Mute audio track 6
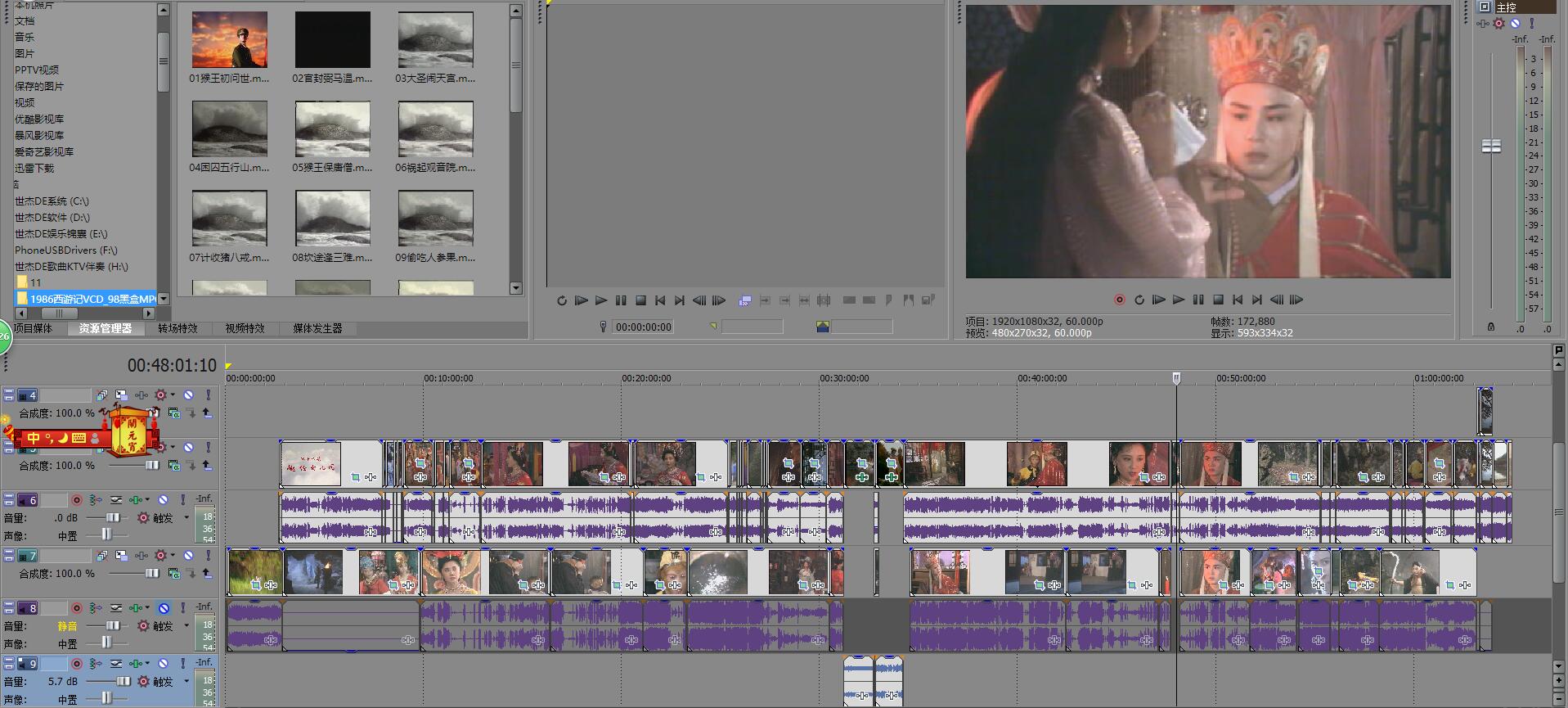This screenshot has height=708, width=1568. pyautogui.click(x=163, y=499)
